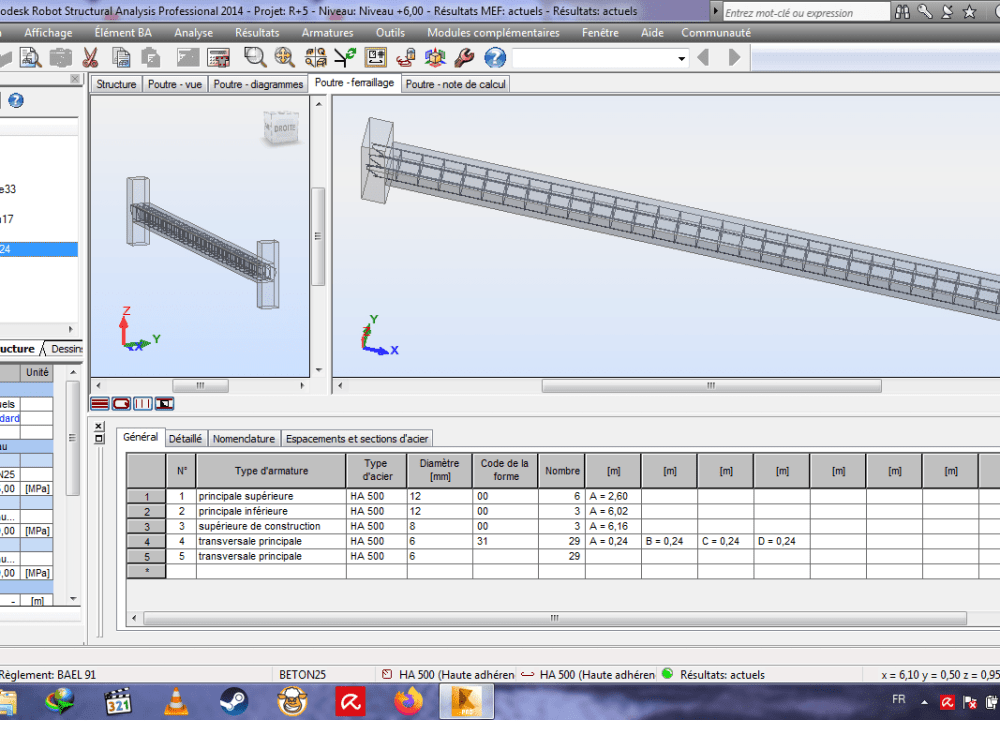Open the Calculator icon in the toolbar
The image size is (1000, 750).
pos(218,57)
